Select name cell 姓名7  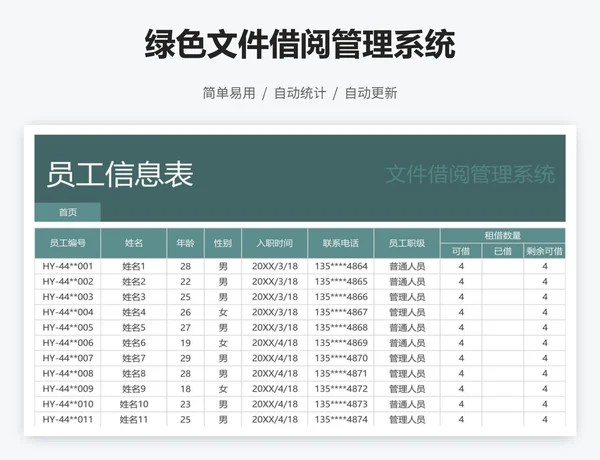pyautogui.click(x=134, y=358)
